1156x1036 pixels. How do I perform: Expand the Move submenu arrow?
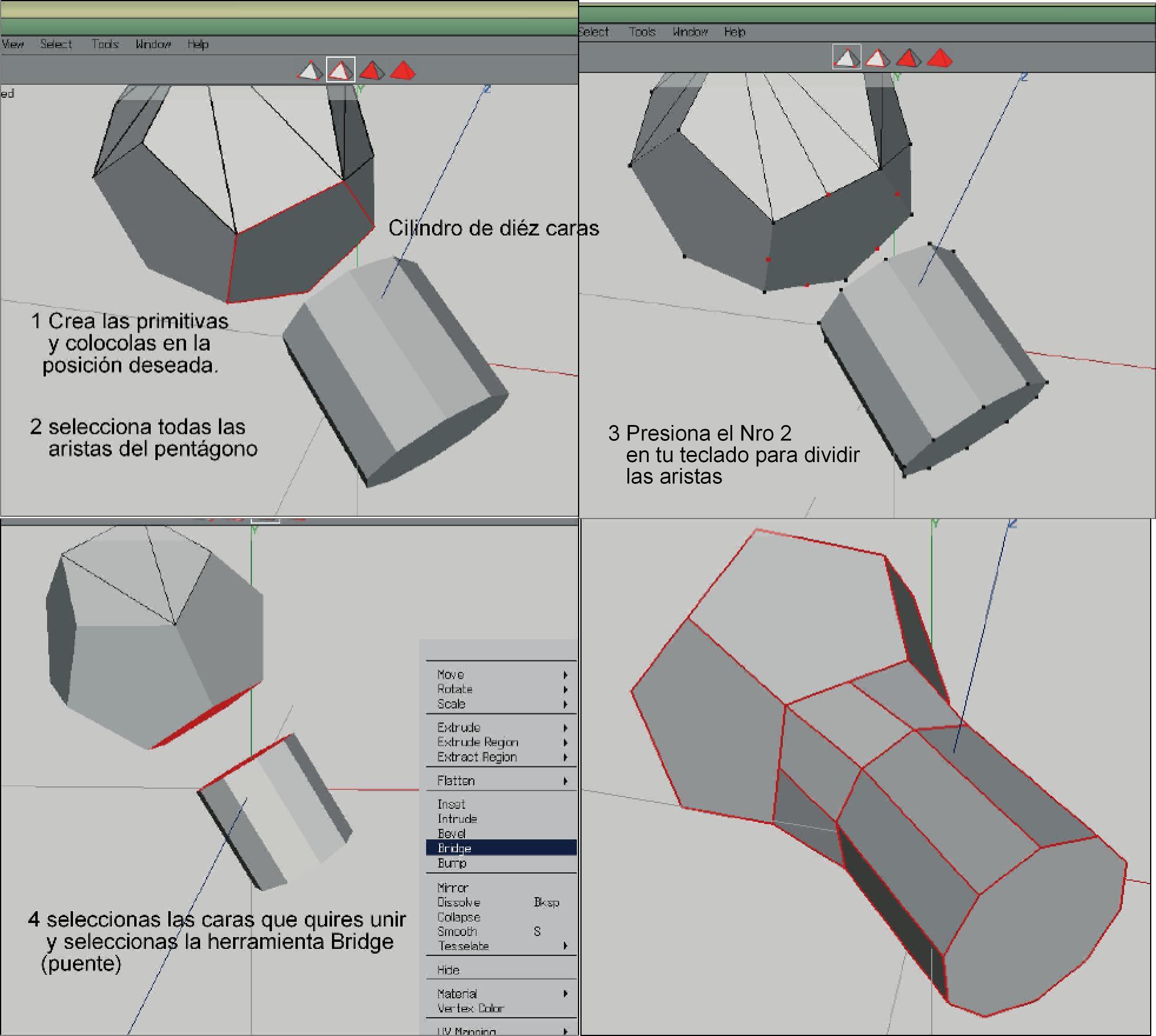point(565,675)
